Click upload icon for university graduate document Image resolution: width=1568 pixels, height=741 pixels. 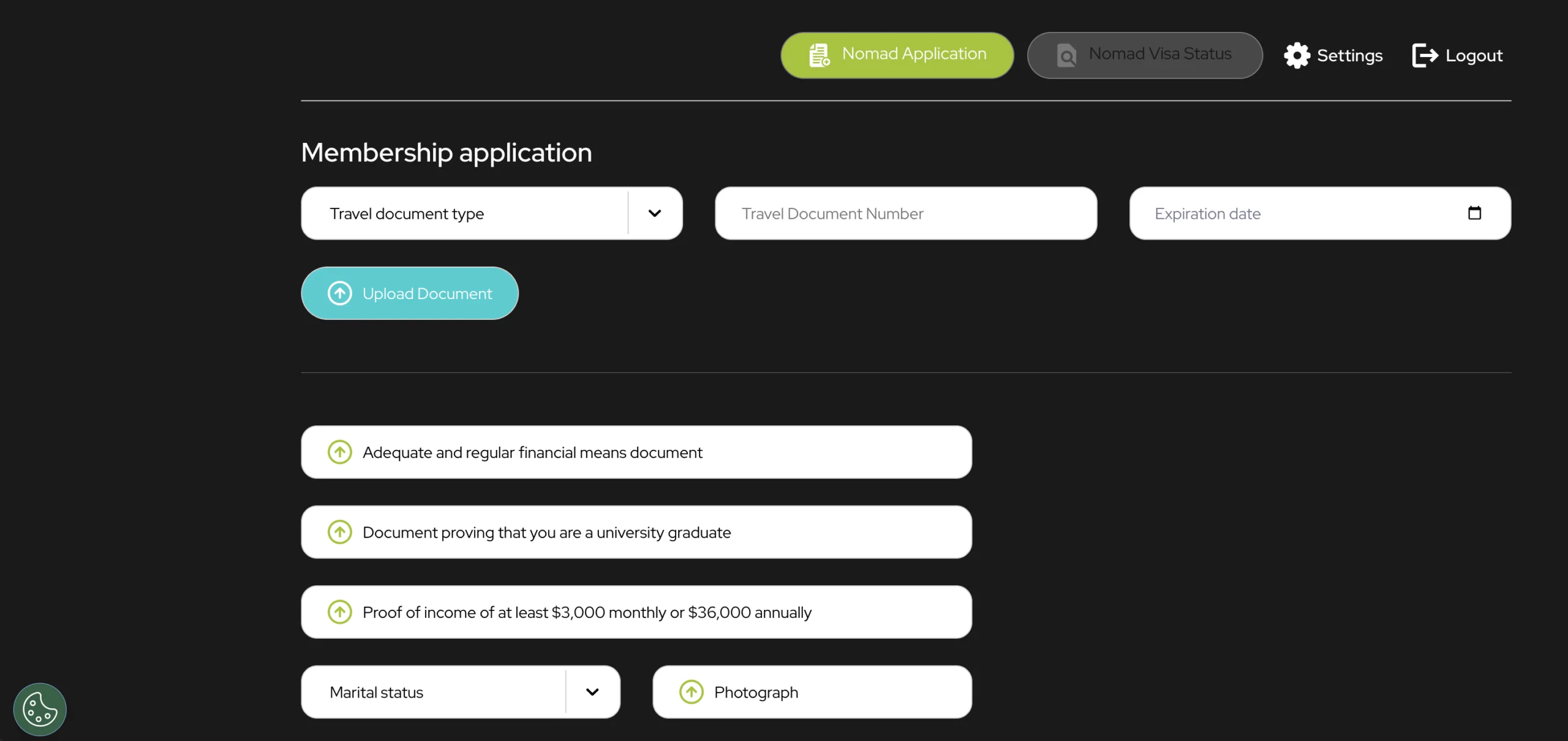click(x=340, y=532)
